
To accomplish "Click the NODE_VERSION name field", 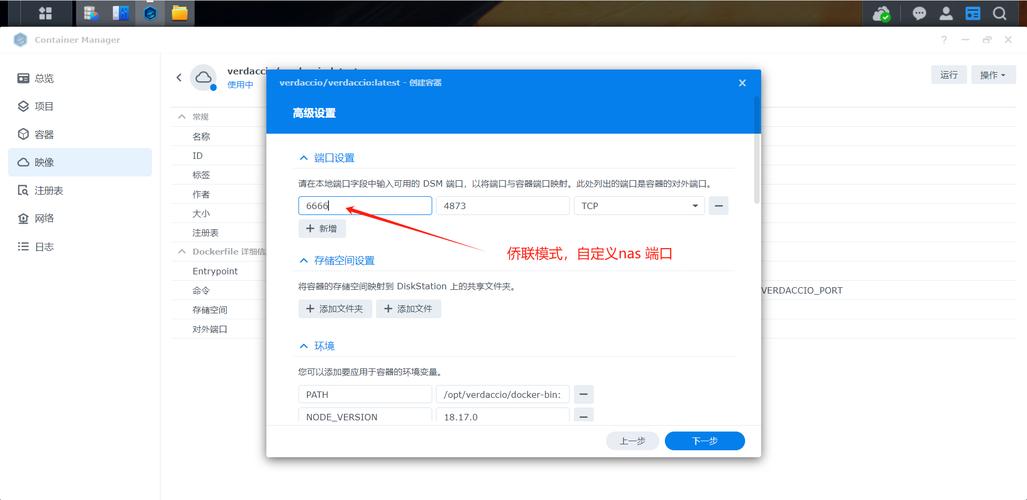I will (x=365, y=417).
